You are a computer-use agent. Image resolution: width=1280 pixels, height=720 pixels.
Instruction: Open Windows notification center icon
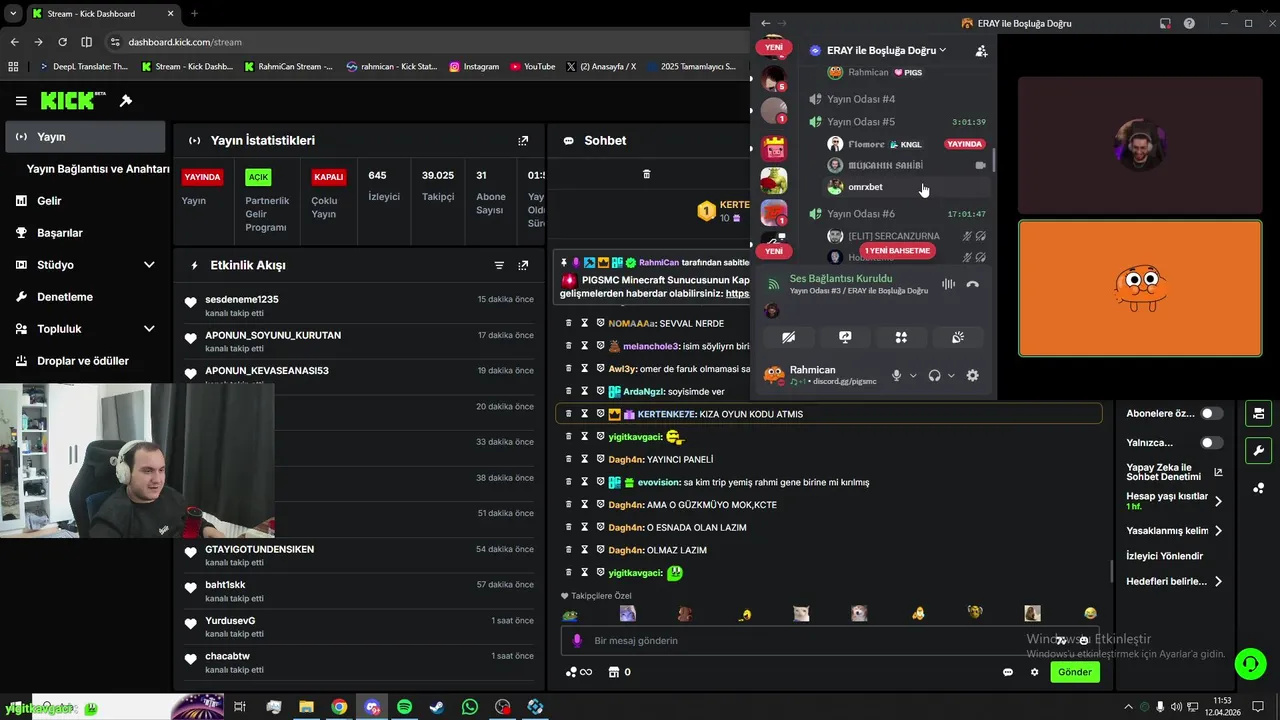pos(1259,707)
